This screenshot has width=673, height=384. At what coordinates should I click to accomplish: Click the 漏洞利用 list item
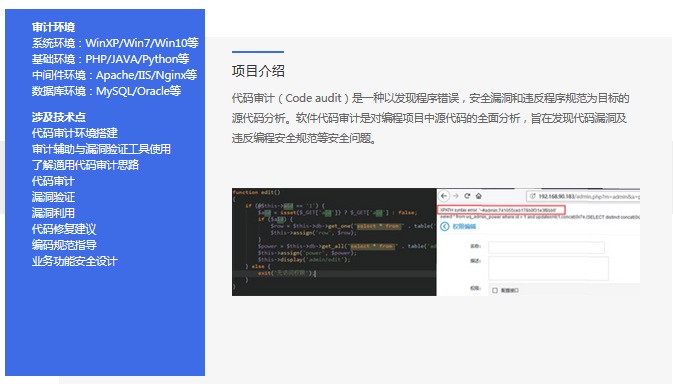tap(53, 213)
